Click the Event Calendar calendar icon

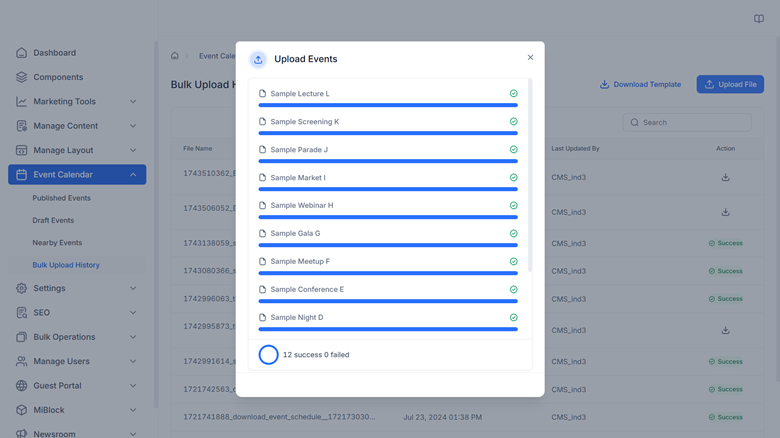pyautogui.click(x=21, y=175)
